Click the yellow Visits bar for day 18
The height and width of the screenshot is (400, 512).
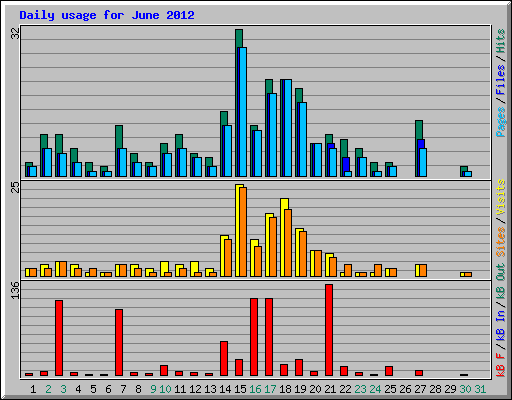tap(283, 237)
